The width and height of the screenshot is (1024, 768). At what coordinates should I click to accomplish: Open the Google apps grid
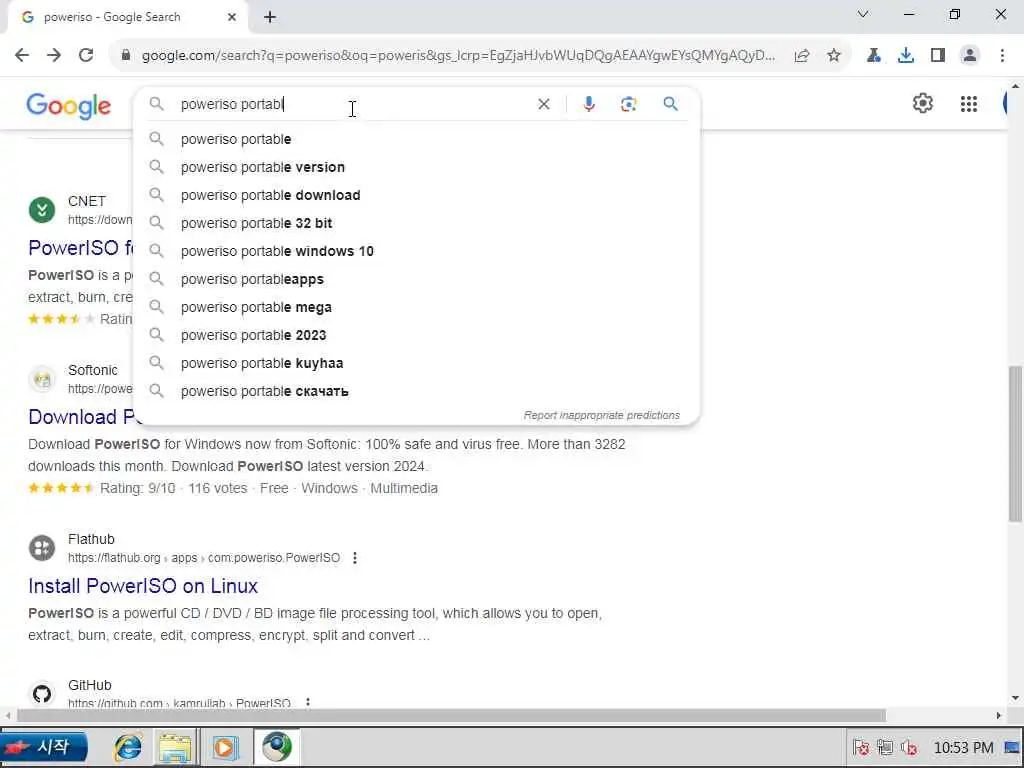click(969, 104)
